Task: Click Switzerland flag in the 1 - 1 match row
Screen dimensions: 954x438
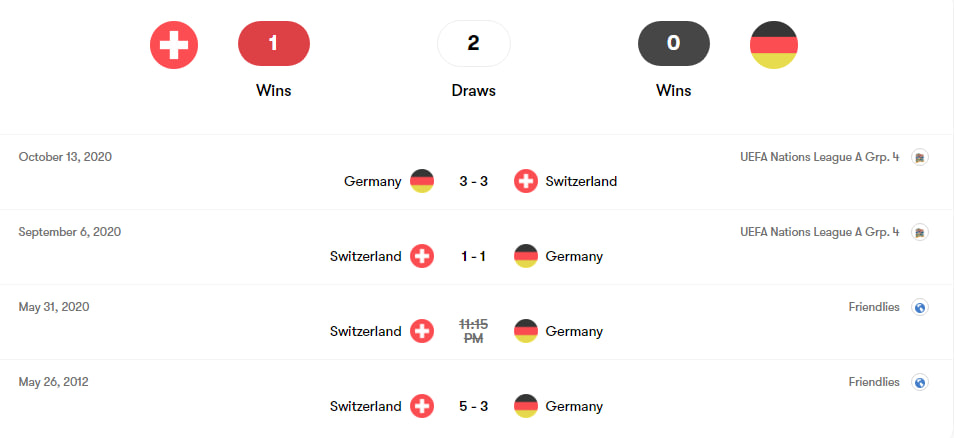Action: 422,256
